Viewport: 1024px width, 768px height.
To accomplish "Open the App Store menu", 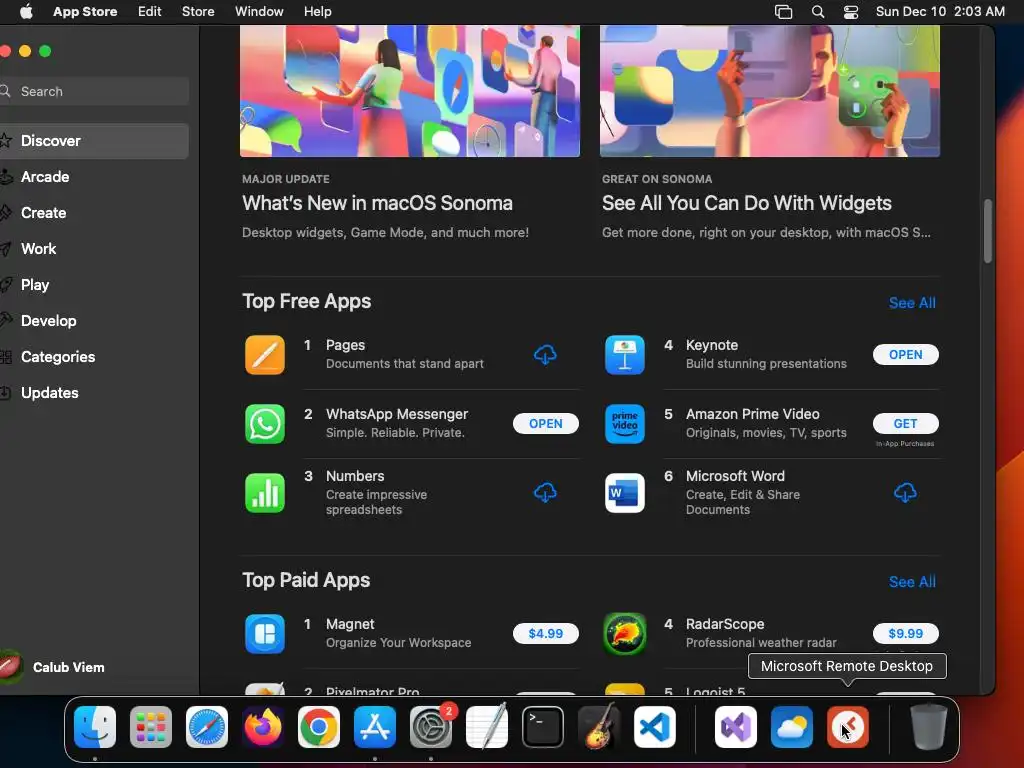I will (x=85, y=12).
